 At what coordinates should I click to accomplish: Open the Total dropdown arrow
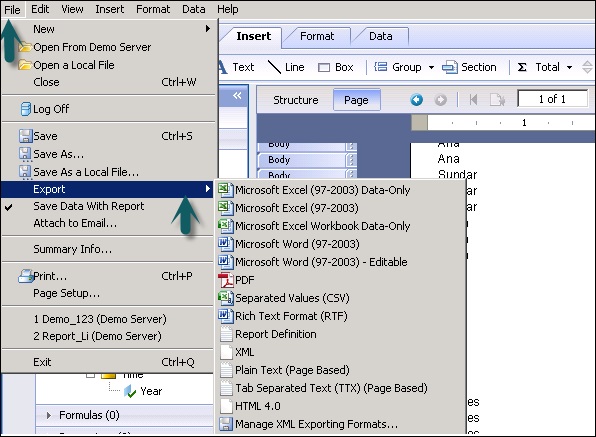569,68
